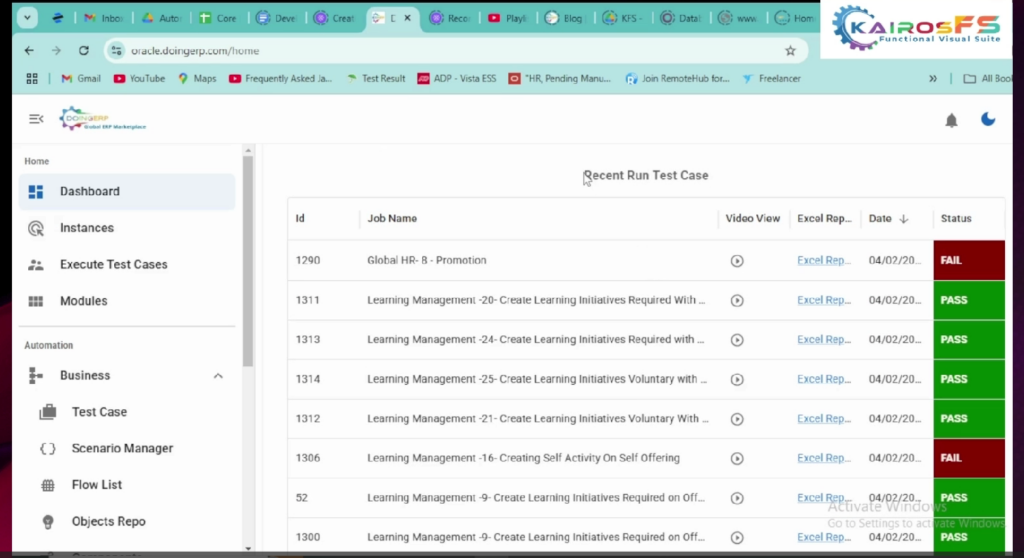Open Objects Repo in sidebar
The image size is (1024, 558).
[x=108, y=522]
